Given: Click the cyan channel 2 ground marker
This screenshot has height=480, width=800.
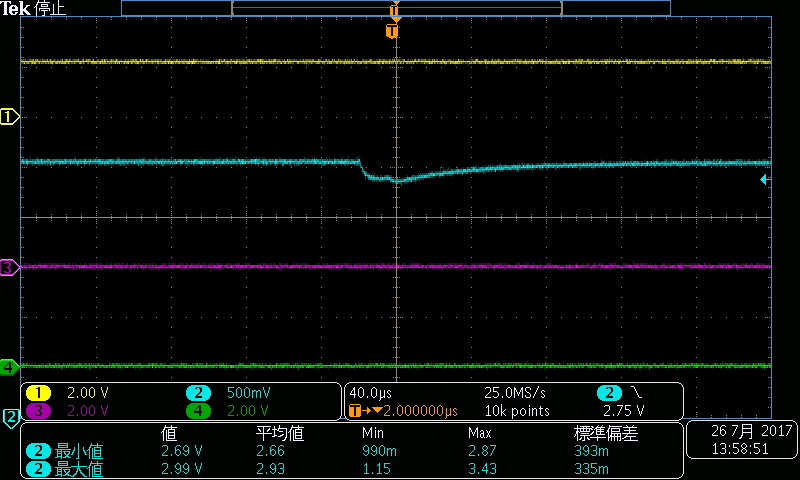Looking at the screenshot, I should (11, 418).
